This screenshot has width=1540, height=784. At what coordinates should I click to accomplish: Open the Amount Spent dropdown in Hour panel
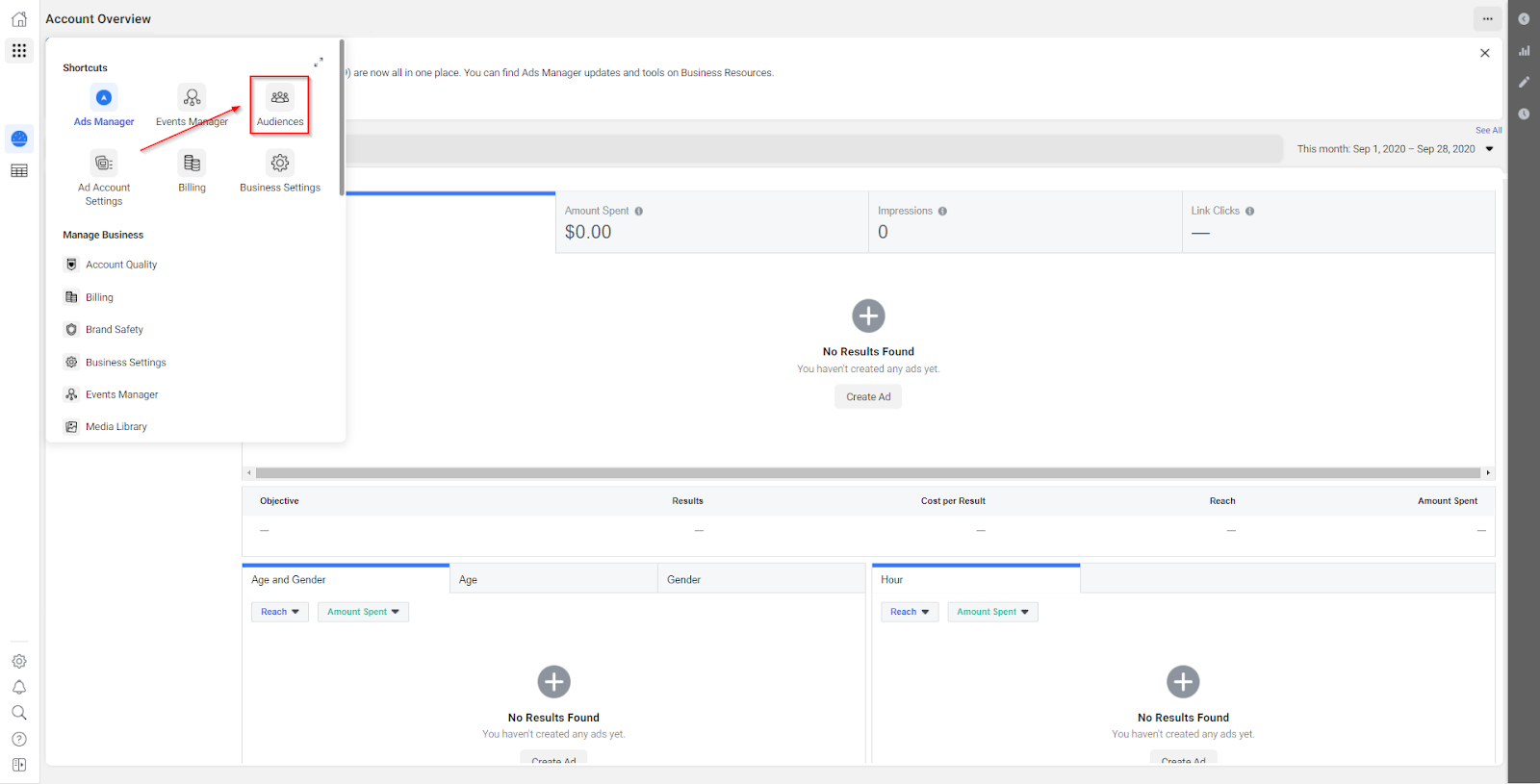coord(992,612)
